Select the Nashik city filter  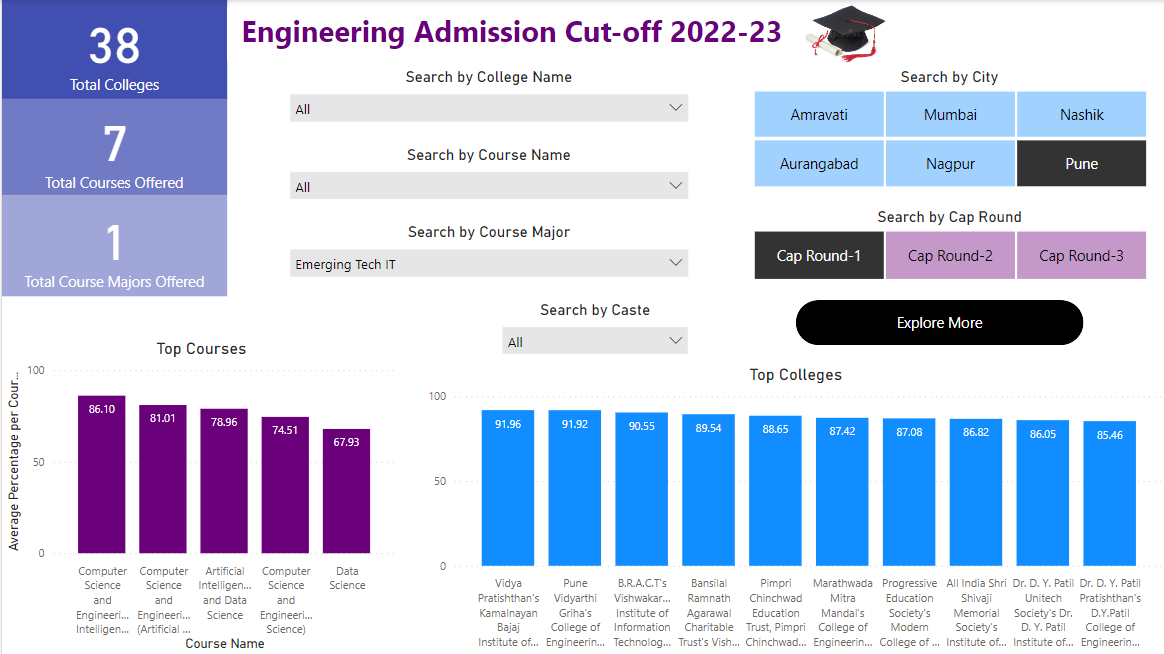(x=1080, y=114)
